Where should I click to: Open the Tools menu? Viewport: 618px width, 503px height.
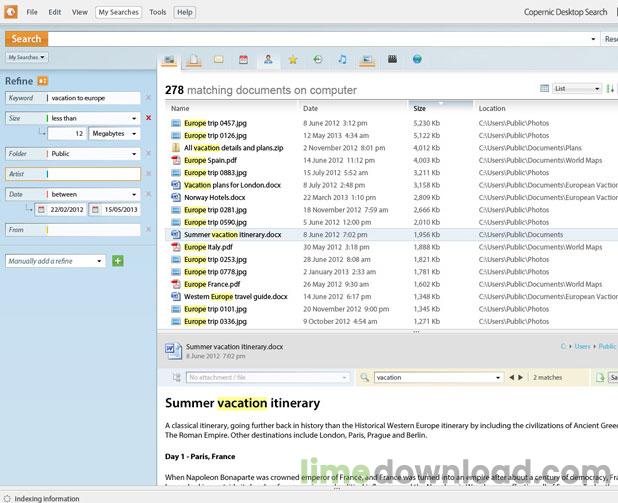158,13
